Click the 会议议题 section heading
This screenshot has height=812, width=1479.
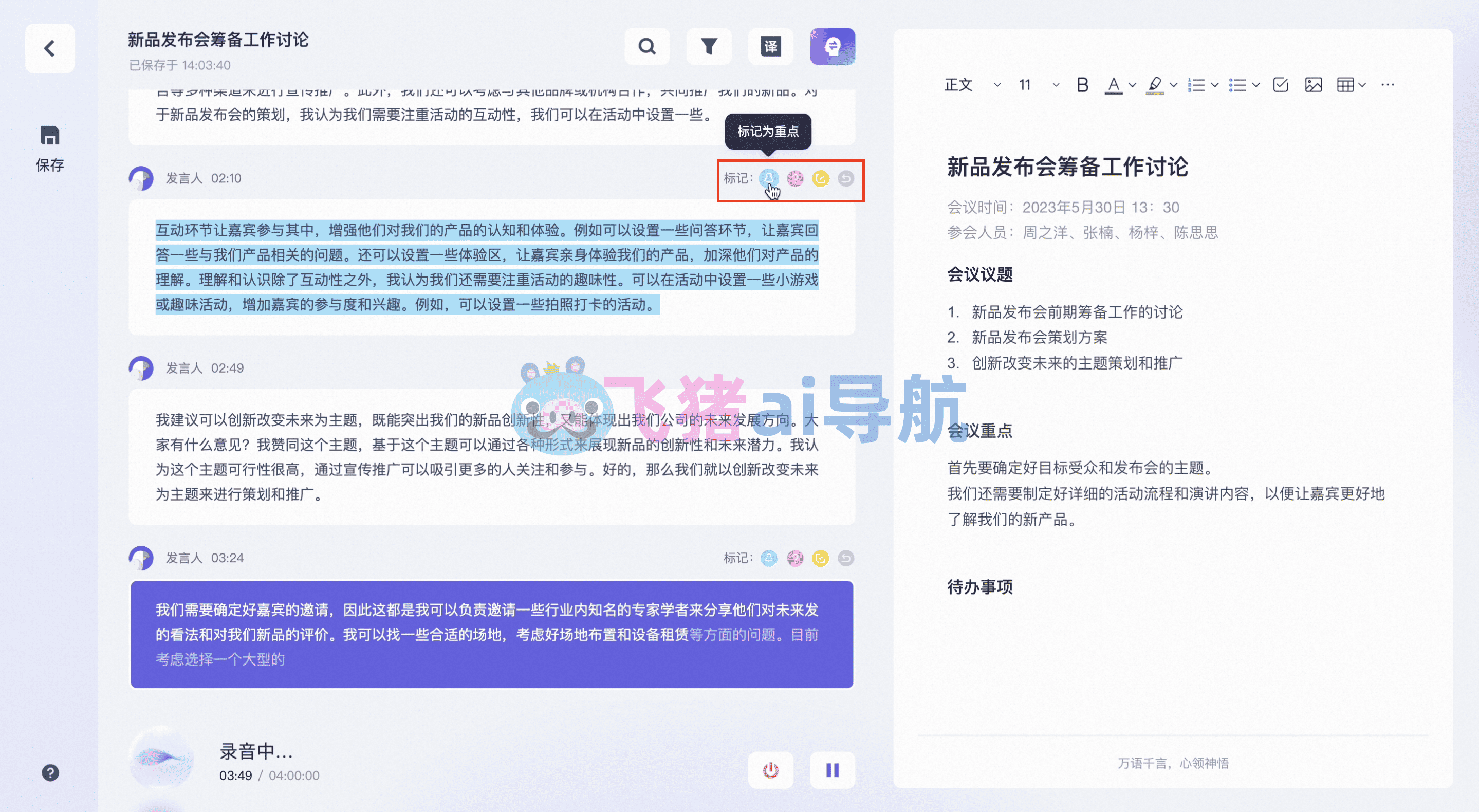point(979,274)
